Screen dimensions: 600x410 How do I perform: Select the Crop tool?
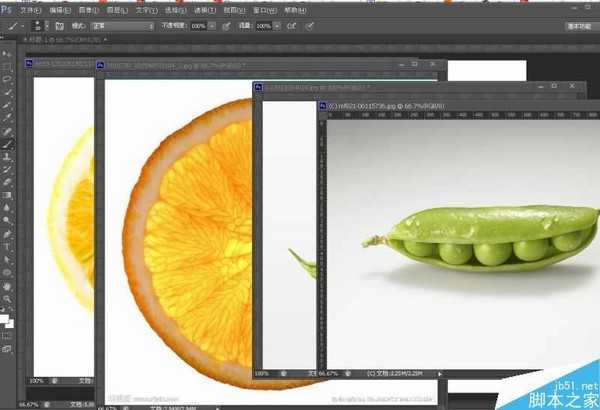coord(8,105)
